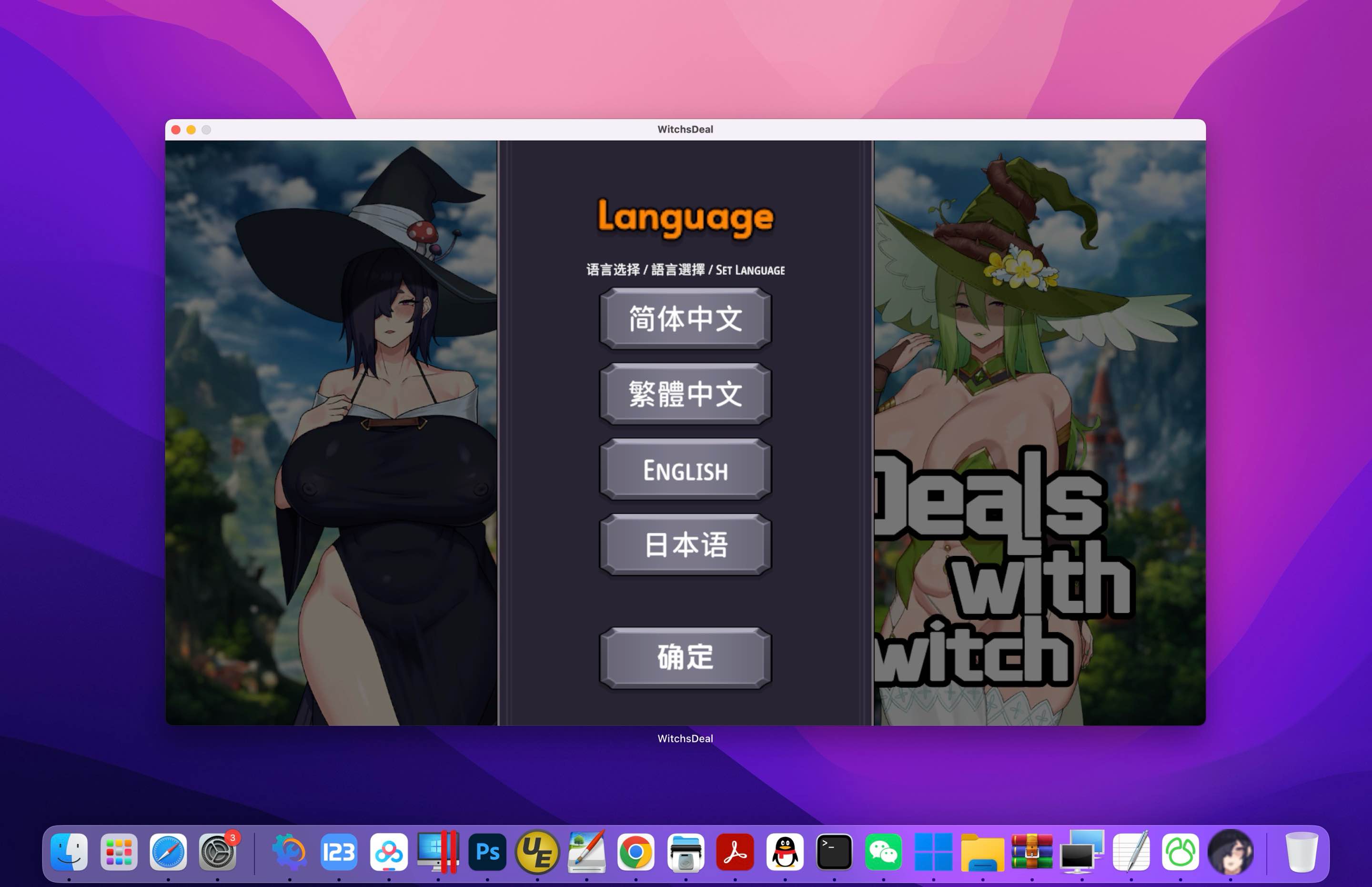The height and width of the screenshot is (887, 1372).
Task: Launch Baidu Netdisk cloud icon in dock
Action: [389, 852]
